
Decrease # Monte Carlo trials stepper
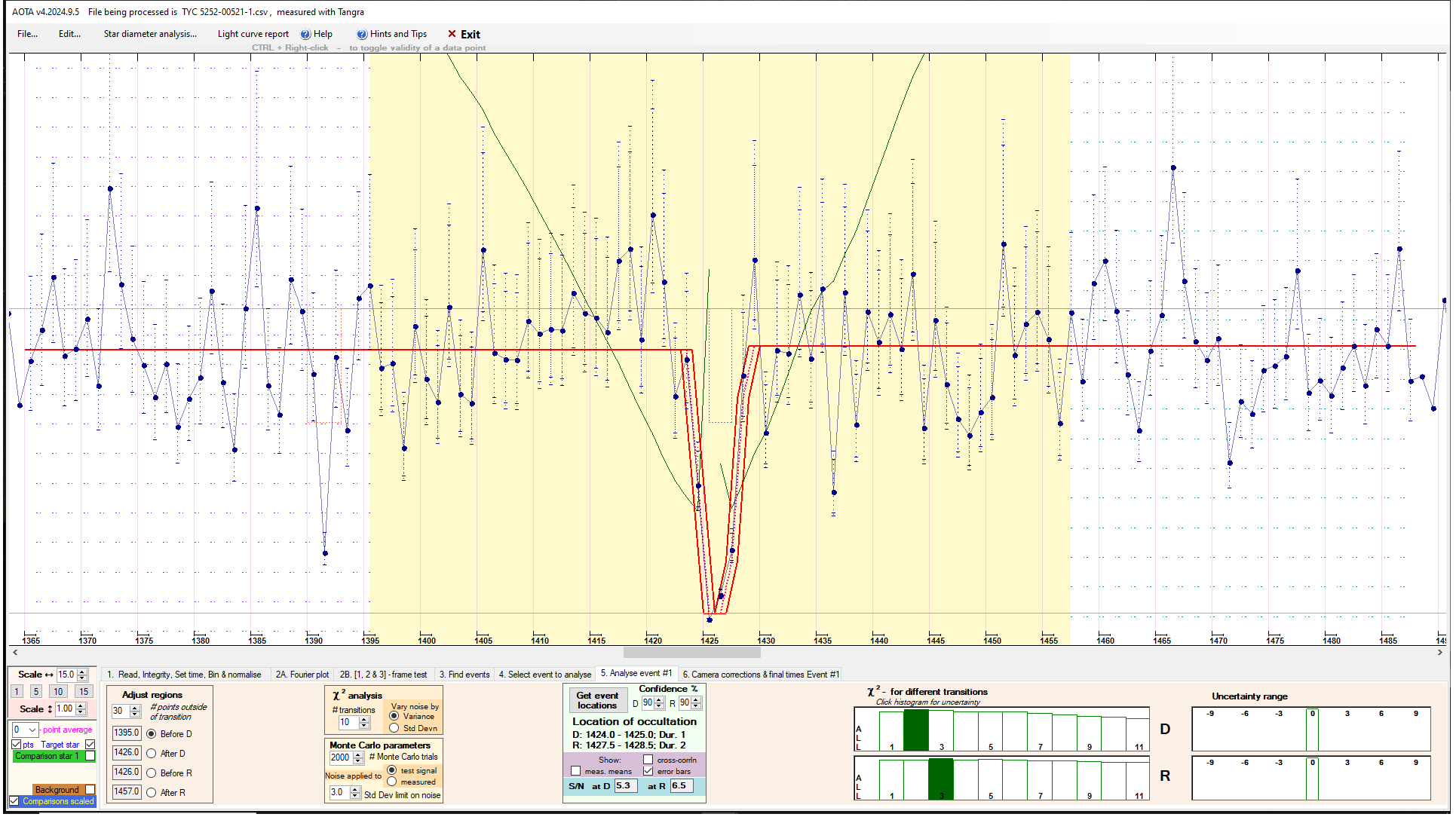tap(358, 761)
